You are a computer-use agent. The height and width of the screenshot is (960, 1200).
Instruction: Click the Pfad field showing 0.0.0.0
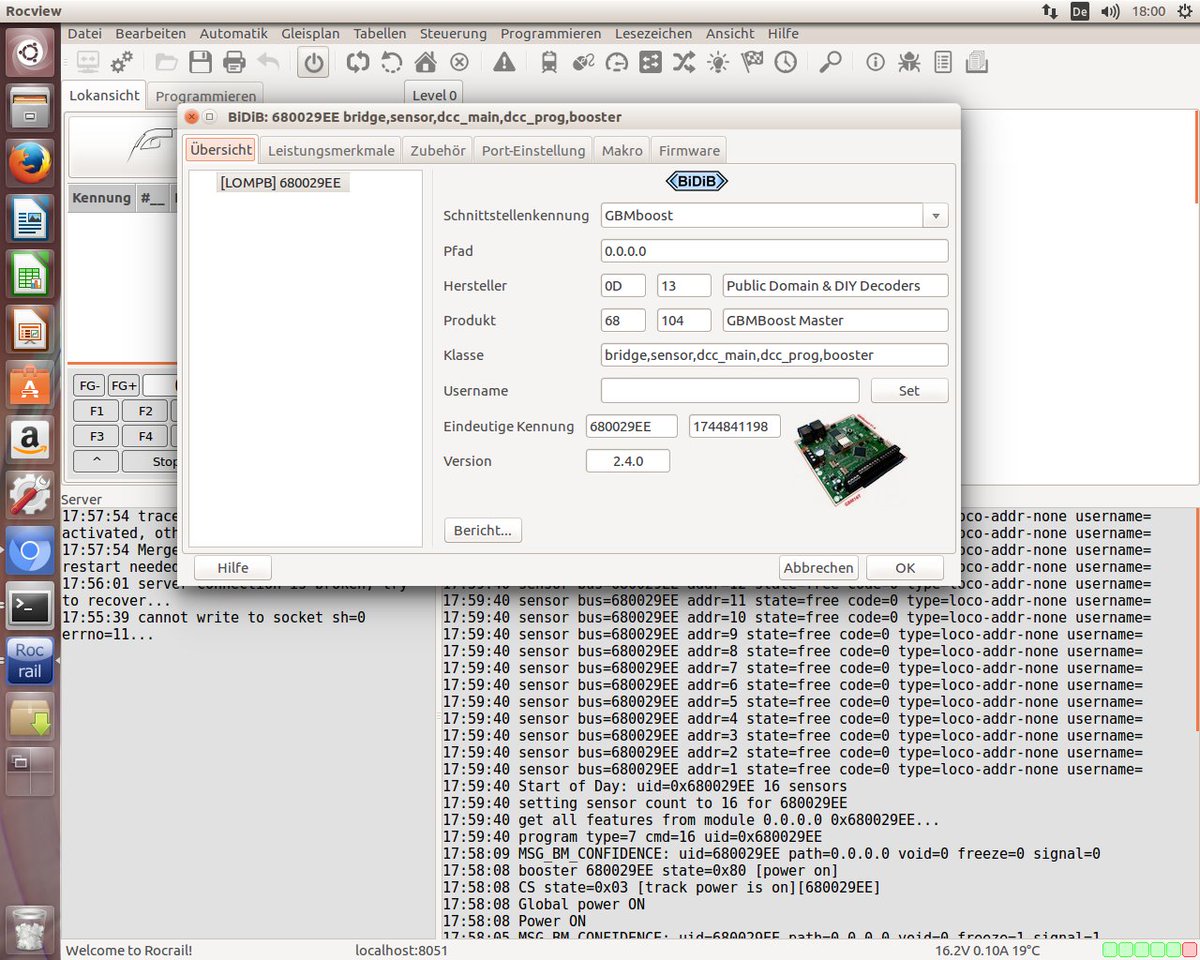775,251
